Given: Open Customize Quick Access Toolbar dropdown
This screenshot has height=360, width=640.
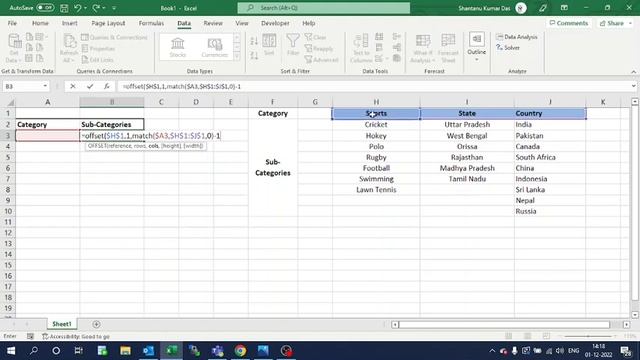Looking at the screenshot, I should (114, 8).
